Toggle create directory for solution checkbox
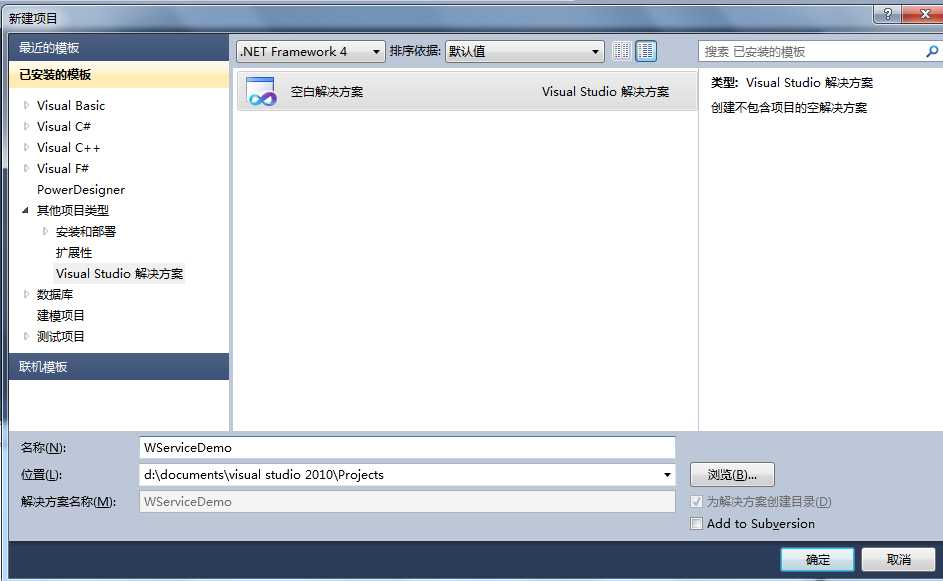 pyautogui.click(x=696, y=501)
